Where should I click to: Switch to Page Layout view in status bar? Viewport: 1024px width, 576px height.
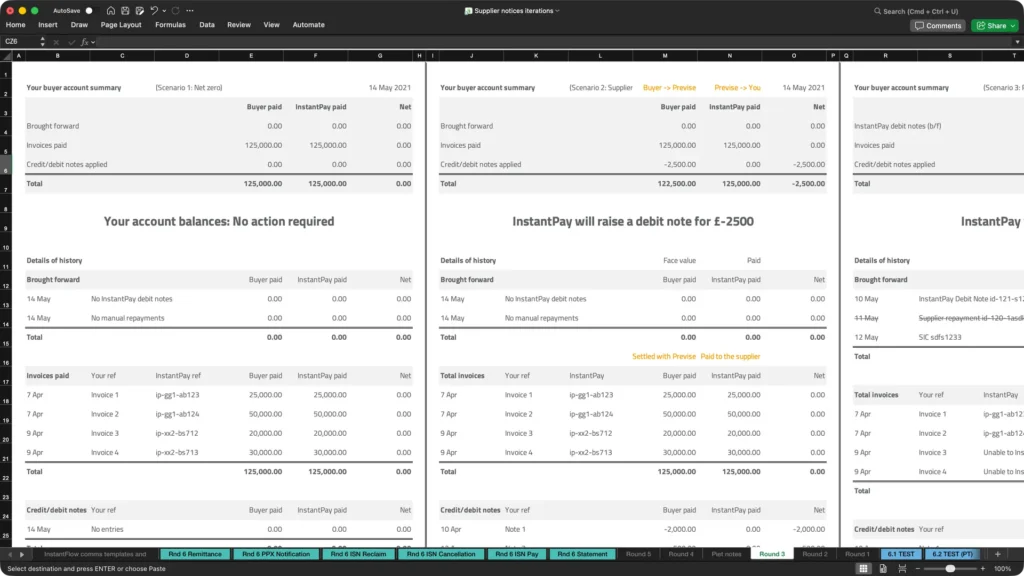tap(885, 568)
